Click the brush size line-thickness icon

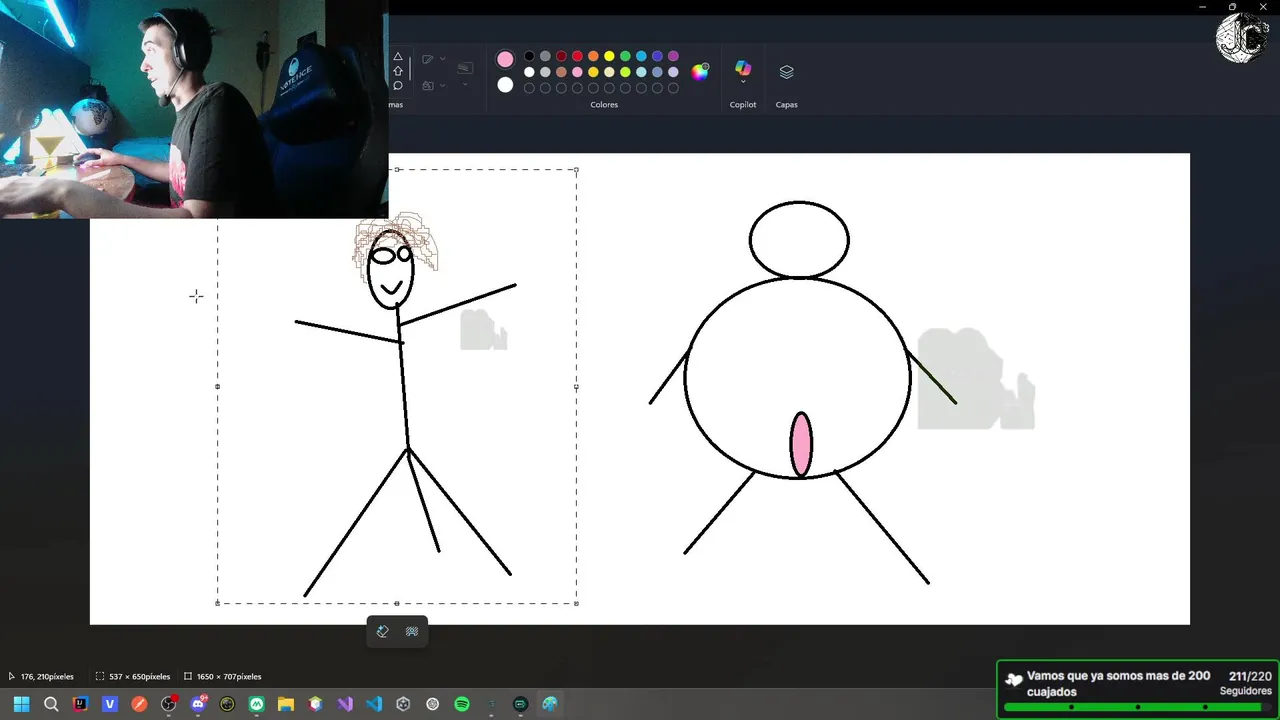(465, 68)
